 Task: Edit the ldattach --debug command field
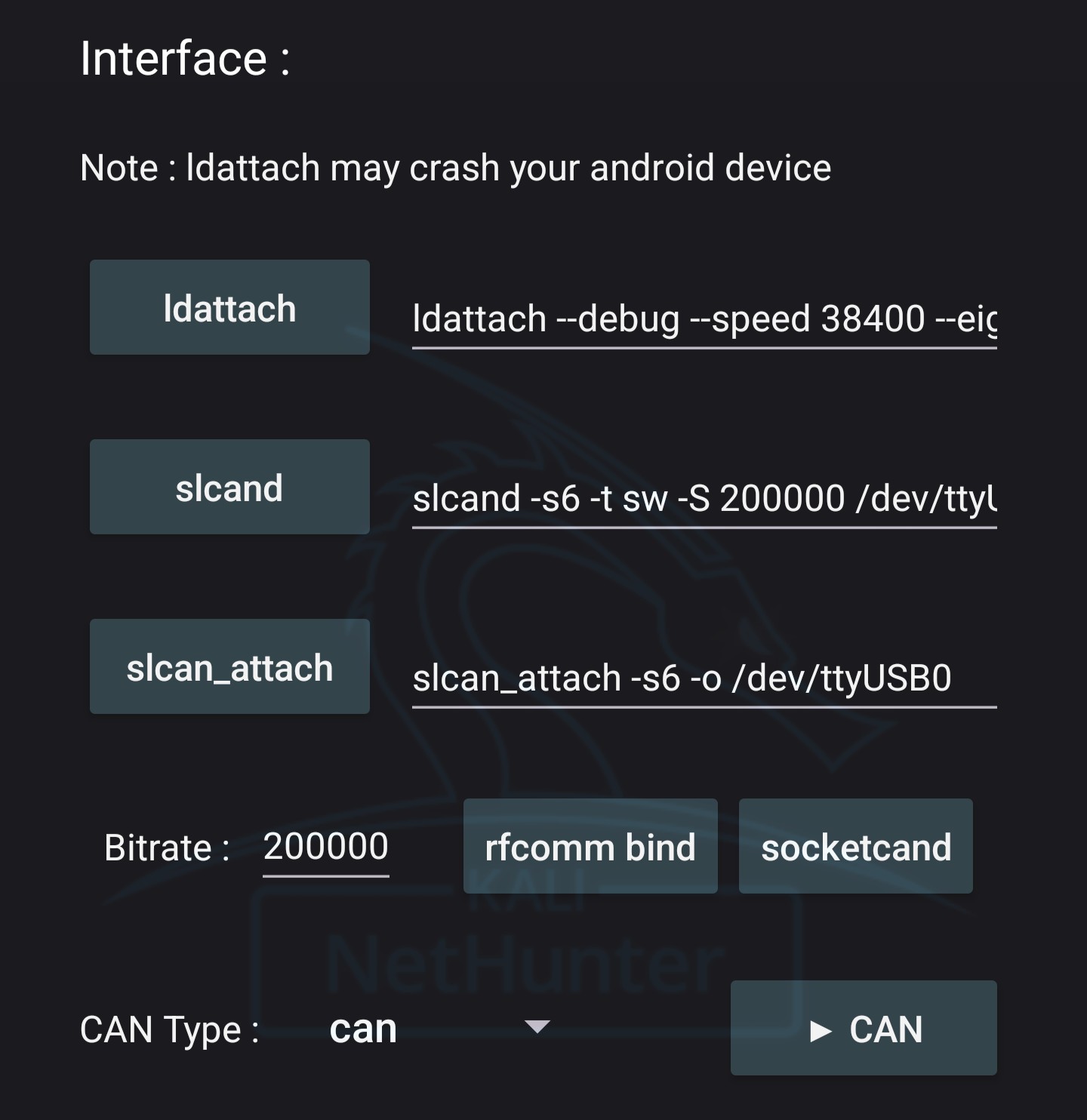(x=704, y=320)
